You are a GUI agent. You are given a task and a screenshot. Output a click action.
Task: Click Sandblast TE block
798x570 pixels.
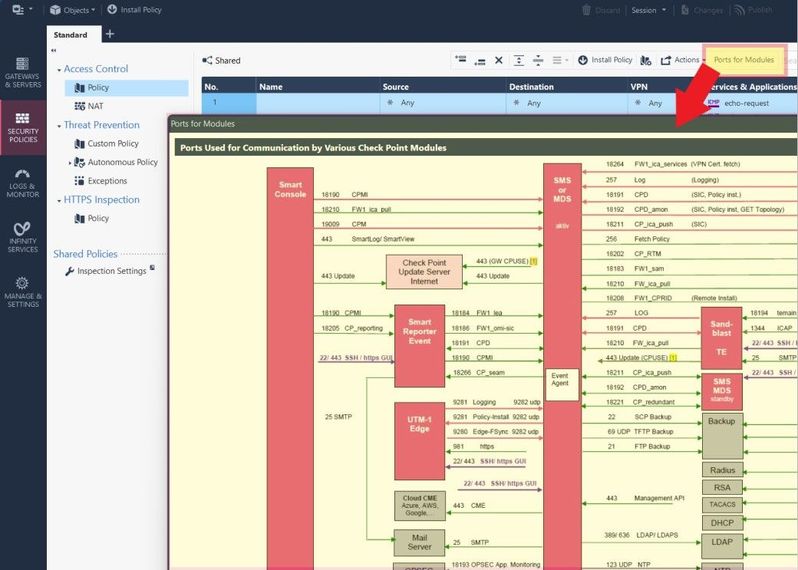tap(721, 338)
